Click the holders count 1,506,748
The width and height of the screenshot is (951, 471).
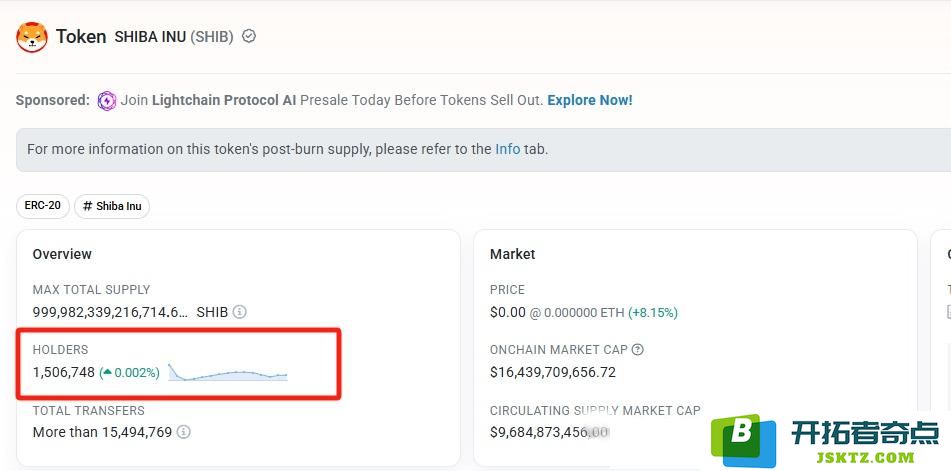pos(64,373)
